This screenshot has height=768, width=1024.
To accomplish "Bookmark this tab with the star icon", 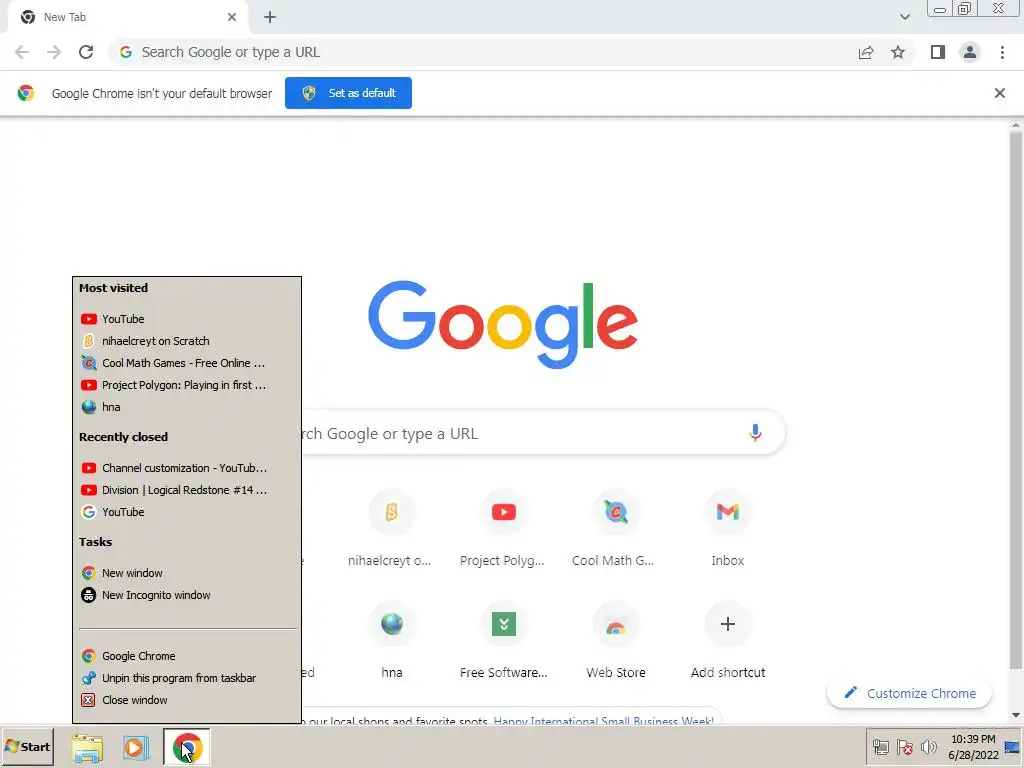I will pyautogui.click(x=898, y=52).
